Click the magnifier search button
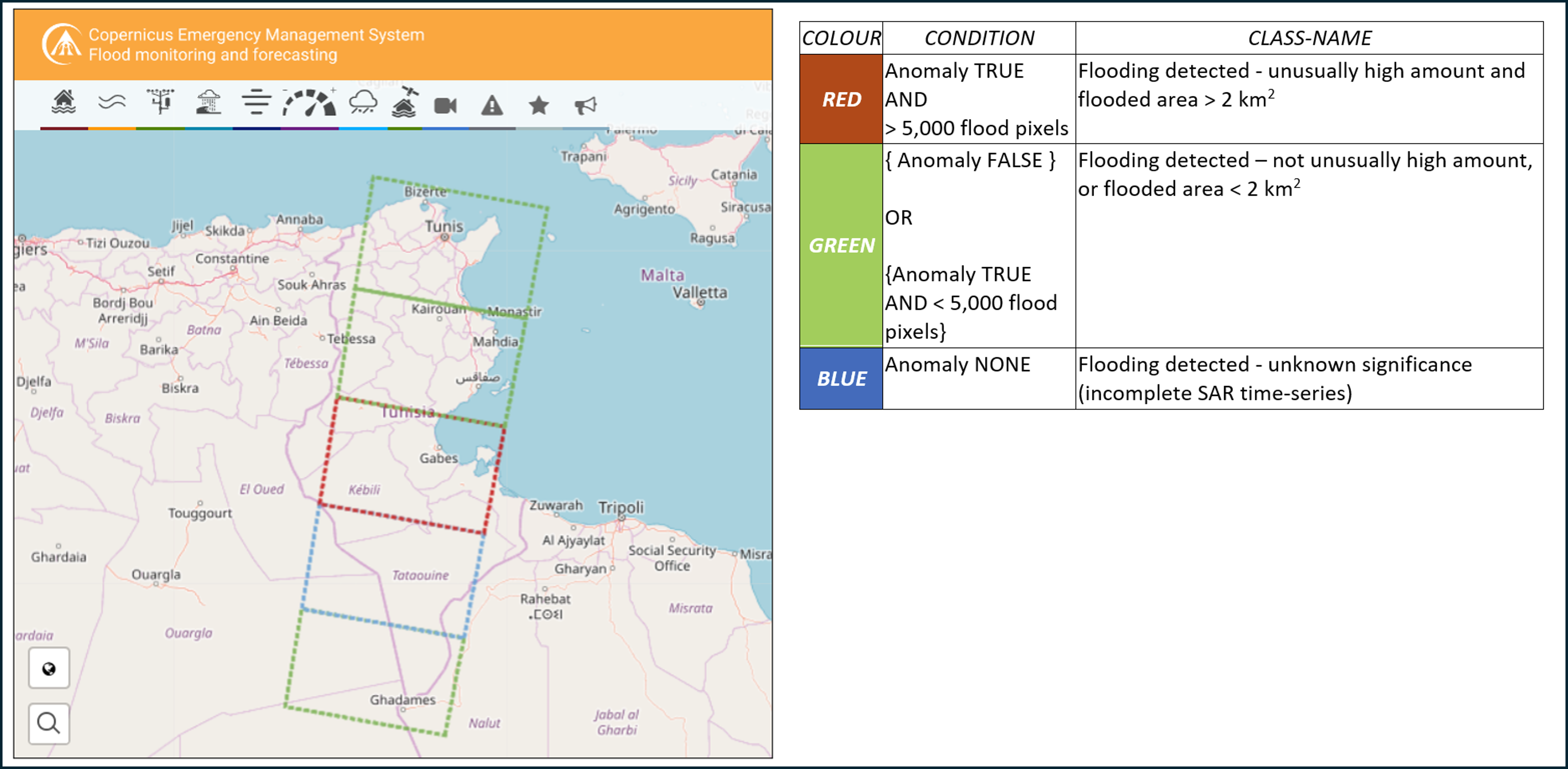1568x769 pixels. (x=49, y=723)
